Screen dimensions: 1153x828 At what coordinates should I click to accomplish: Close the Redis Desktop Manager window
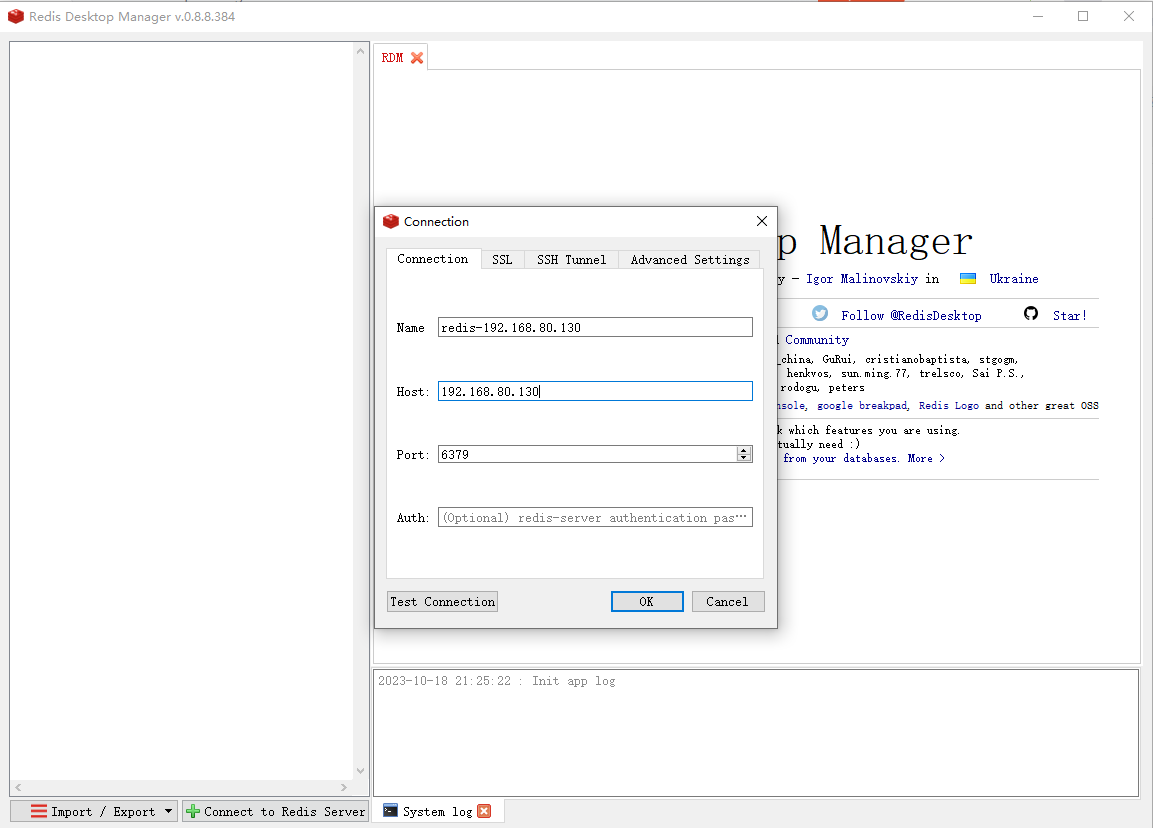click(x=1129, y=16)
